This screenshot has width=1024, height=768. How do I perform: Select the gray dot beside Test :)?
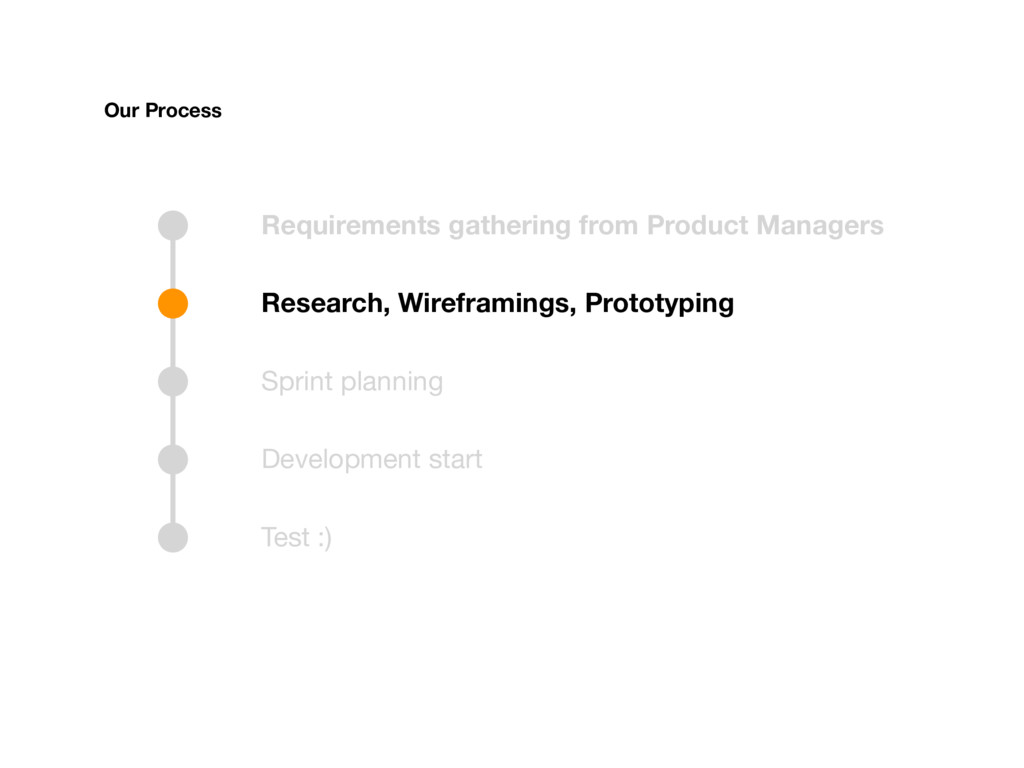click(x=173, y=537)
